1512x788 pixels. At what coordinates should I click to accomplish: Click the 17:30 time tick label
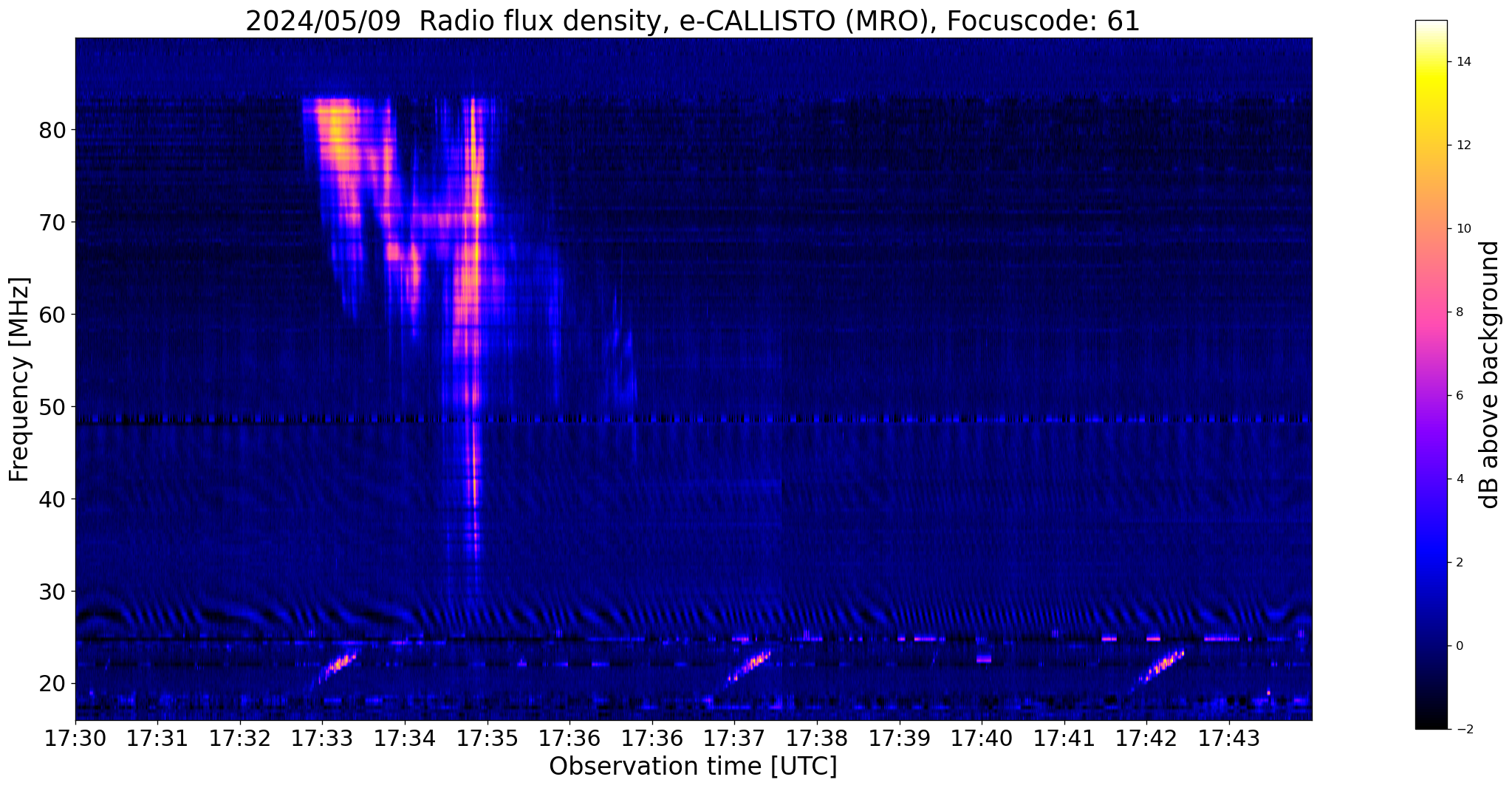coord(75,739)
